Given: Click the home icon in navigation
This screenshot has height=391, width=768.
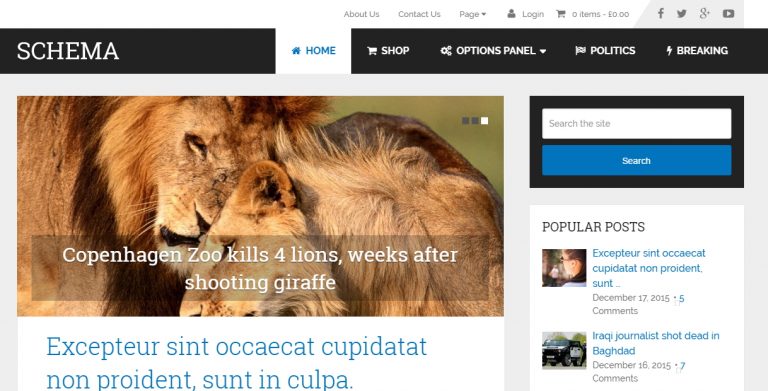Looking at the screenshot, I should [296, 50].
